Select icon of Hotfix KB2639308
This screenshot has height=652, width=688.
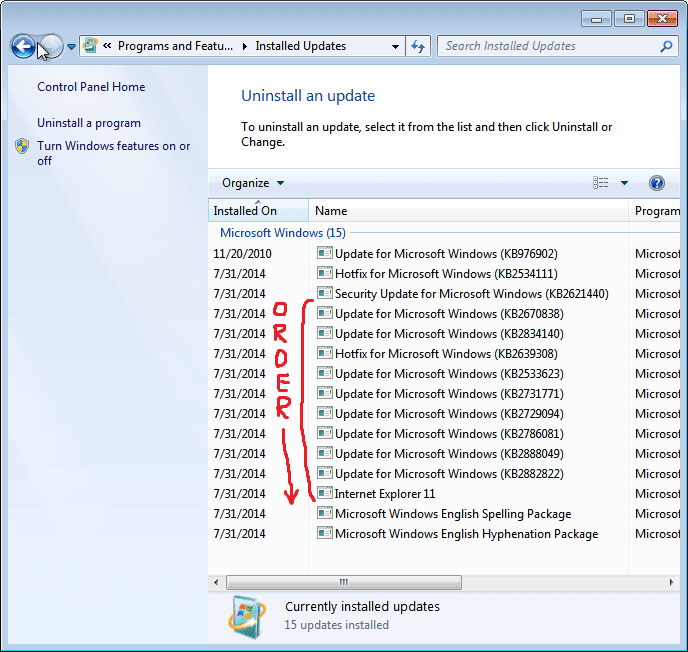[325, 353]
